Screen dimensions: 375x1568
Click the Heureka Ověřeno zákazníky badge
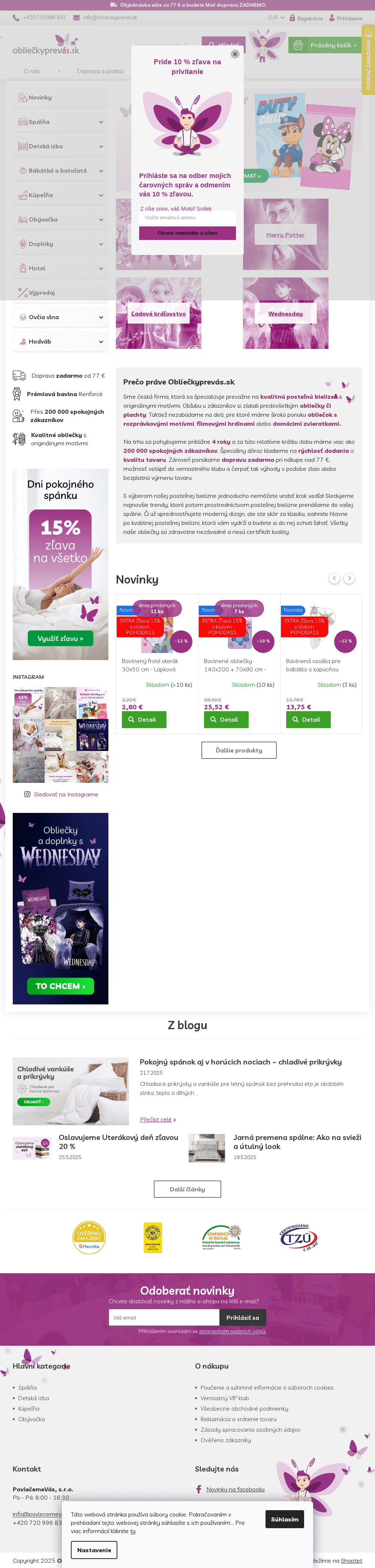point(89,1237)
